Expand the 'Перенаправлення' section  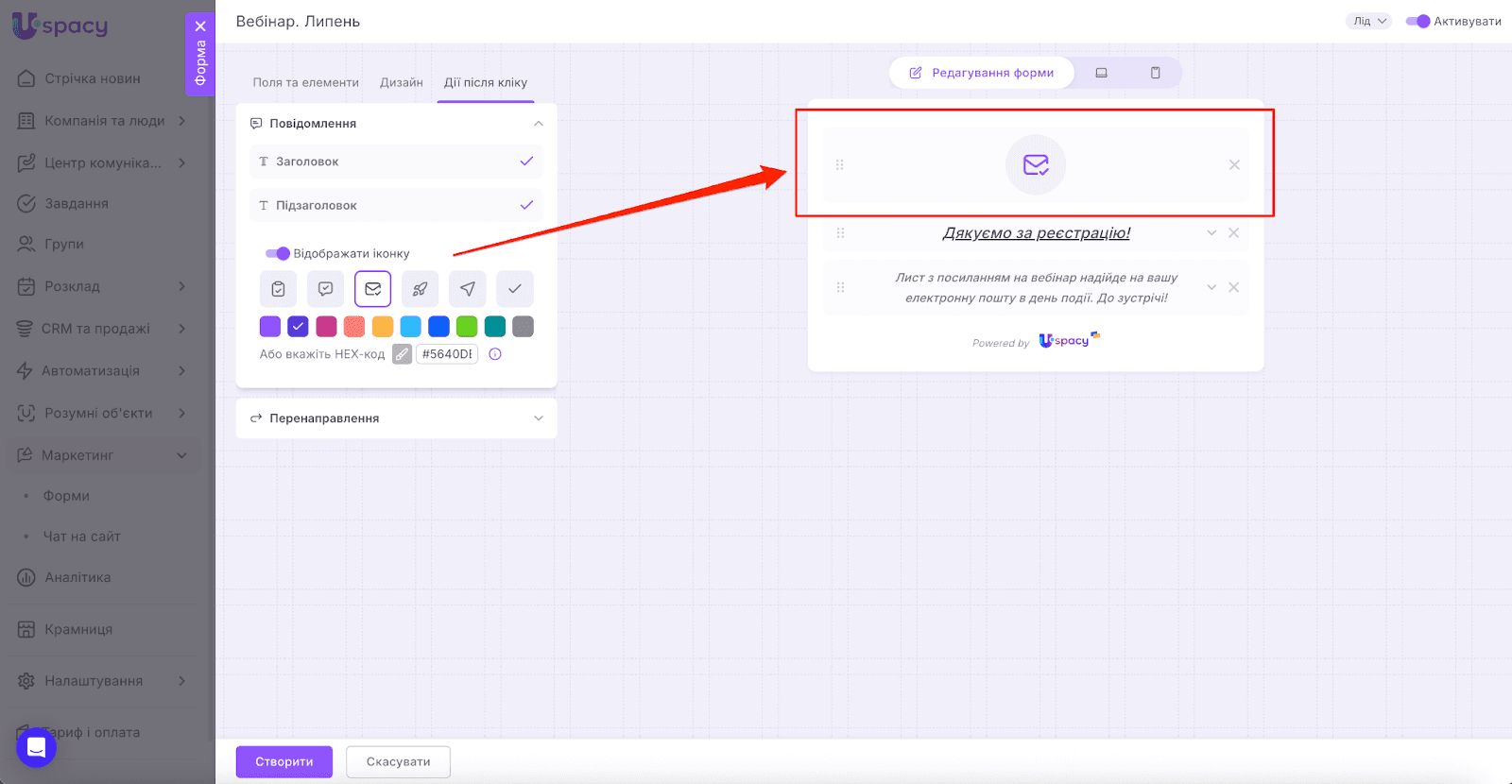(539, 418)
